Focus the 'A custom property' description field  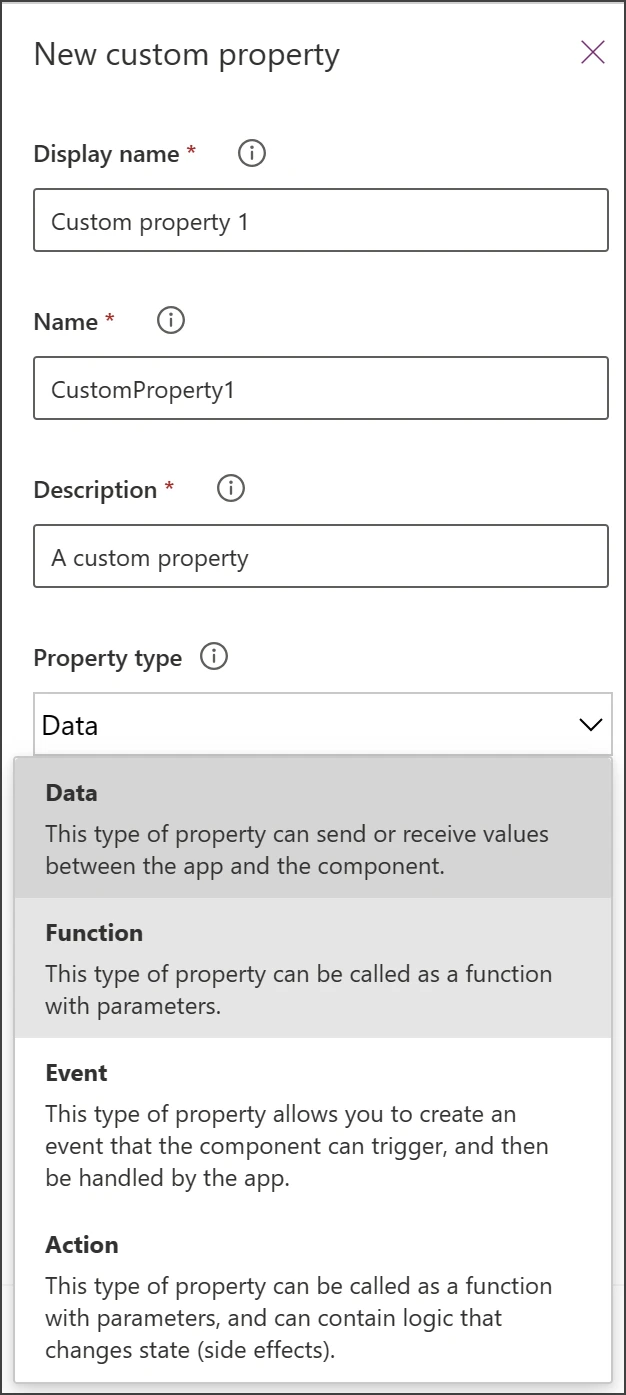(320, 557)
